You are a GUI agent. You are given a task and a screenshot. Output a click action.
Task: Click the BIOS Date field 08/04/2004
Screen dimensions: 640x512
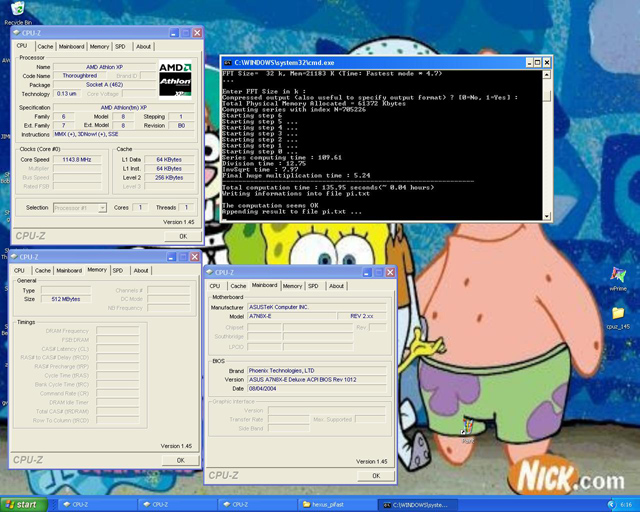click(316, 389)
